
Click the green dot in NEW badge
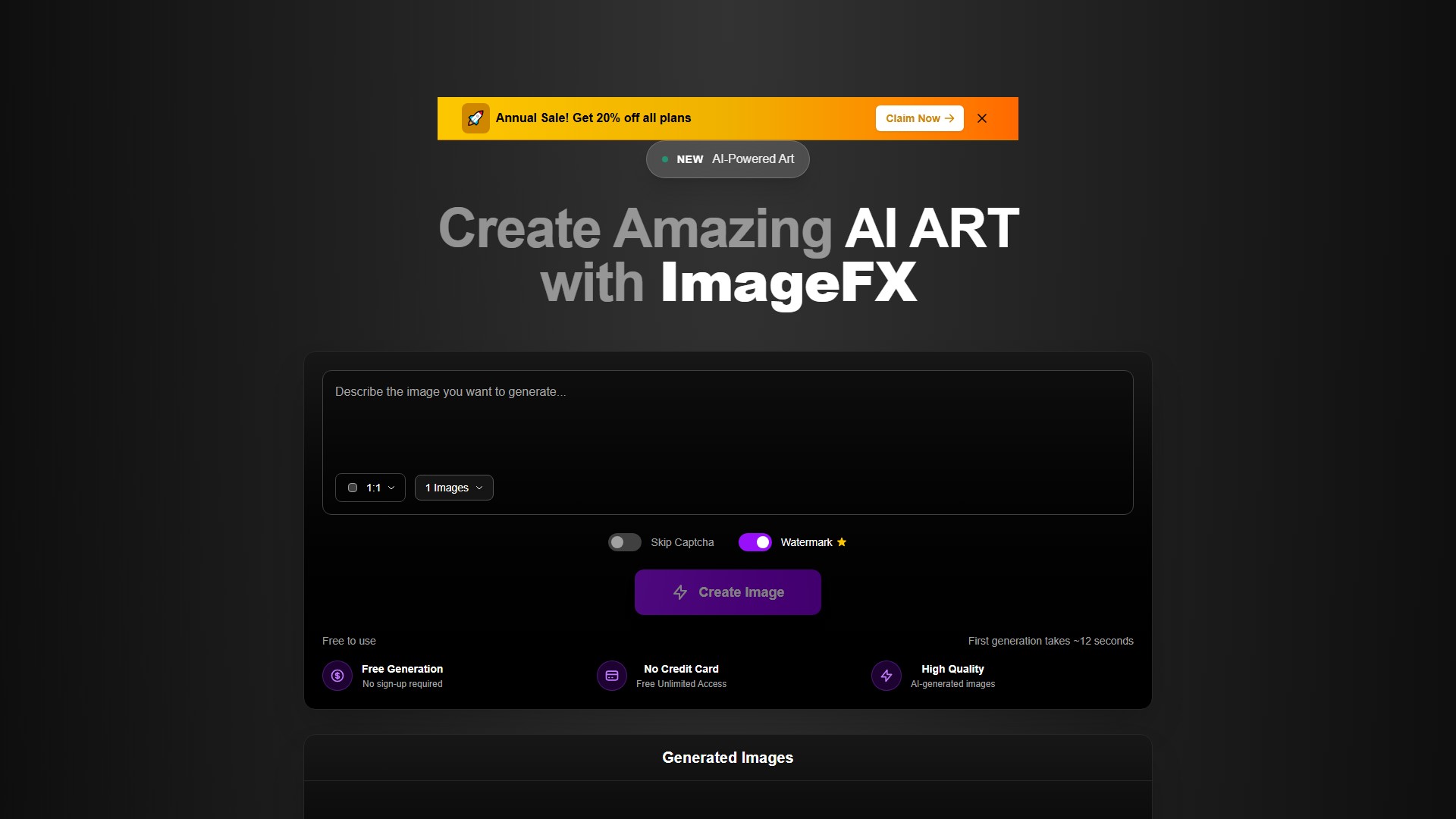click(665, 159)
